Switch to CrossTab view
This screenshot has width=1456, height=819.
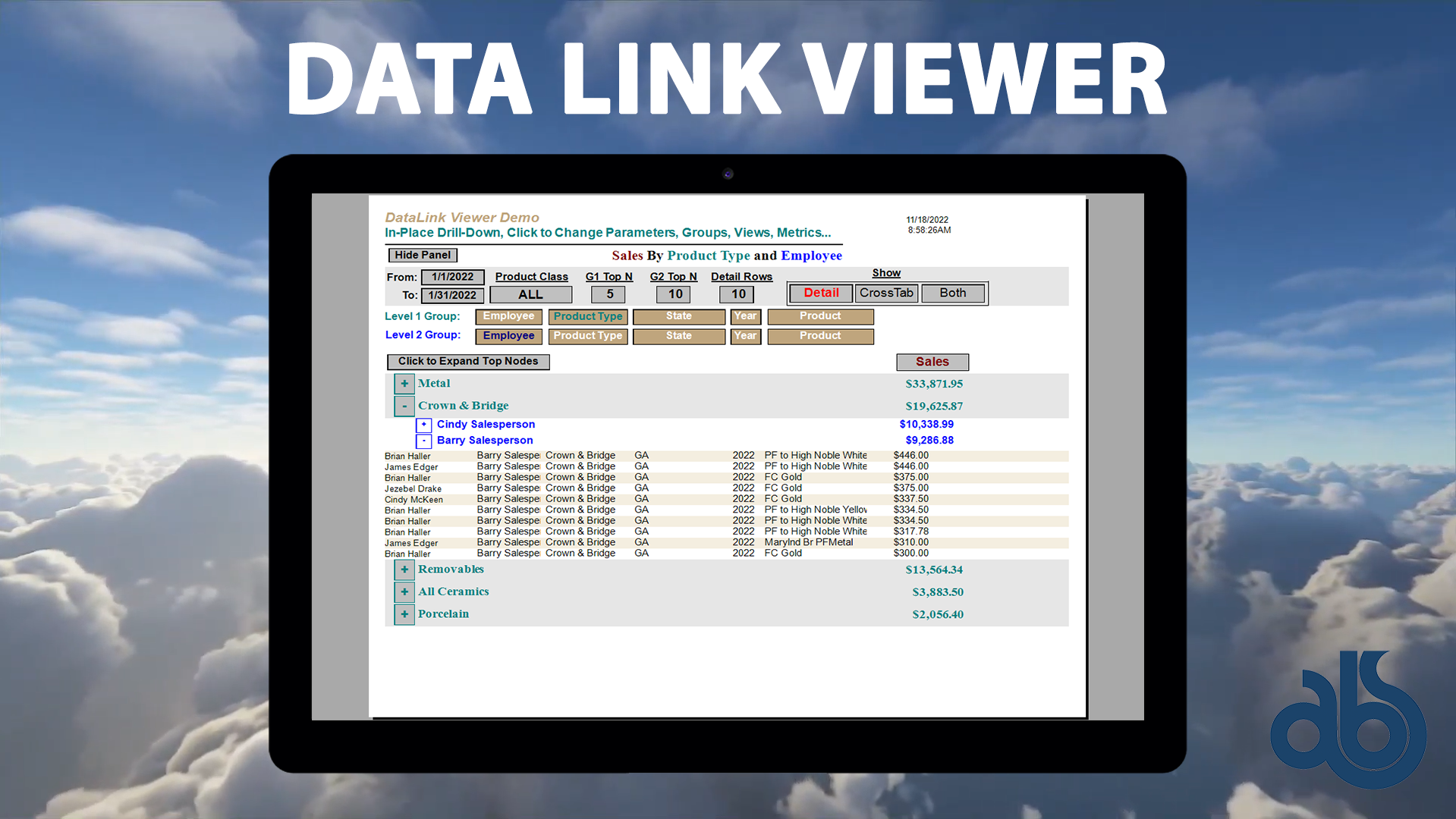[886, 293]
